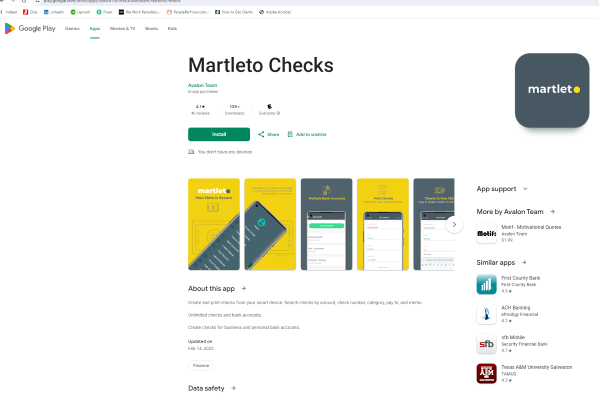This screenshot has width=599, height=398.
Task: Click the 10K+ Downloads text
Action: pyautogui.click(x=235, y=110)
